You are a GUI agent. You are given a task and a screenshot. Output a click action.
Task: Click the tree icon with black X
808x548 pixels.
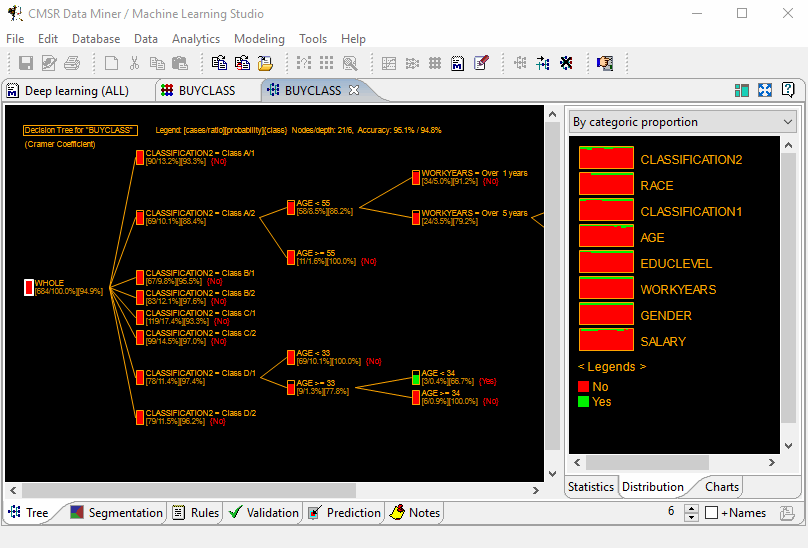[566, 63]
